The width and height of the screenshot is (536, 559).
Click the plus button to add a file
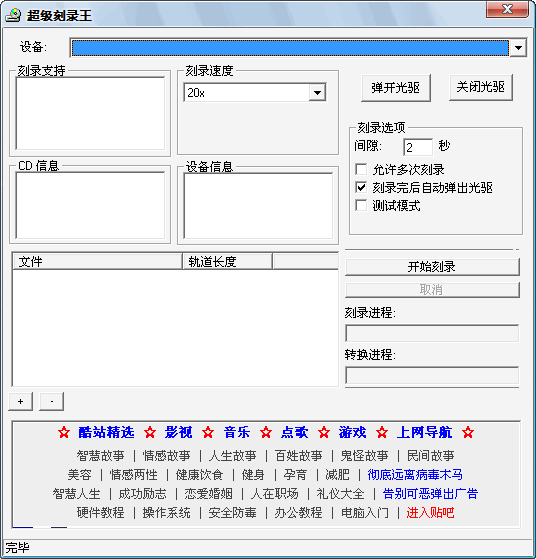tap(21, 401)
